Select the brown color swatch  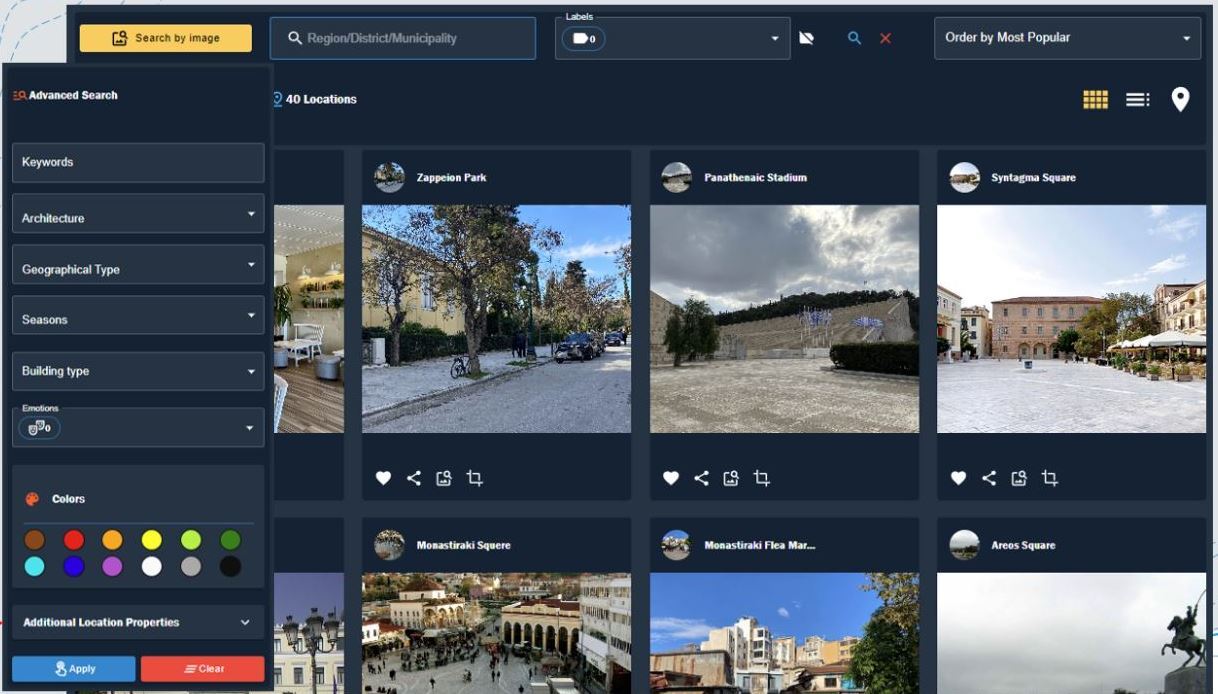[34, 540]
